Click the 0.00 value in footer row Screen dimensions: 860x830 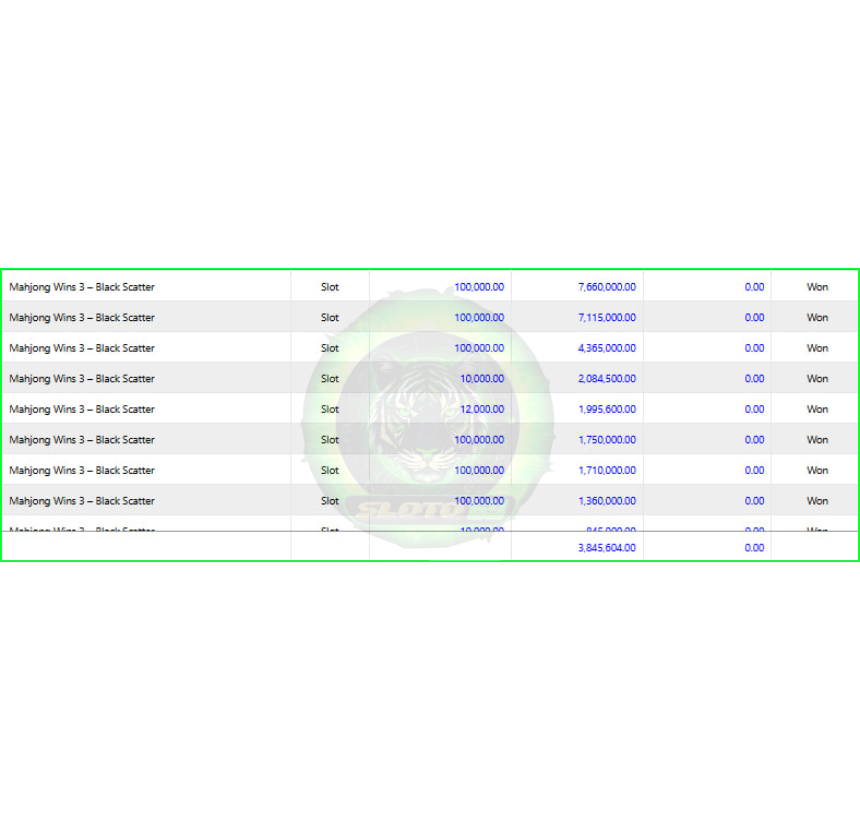click(x=754, y=547)
